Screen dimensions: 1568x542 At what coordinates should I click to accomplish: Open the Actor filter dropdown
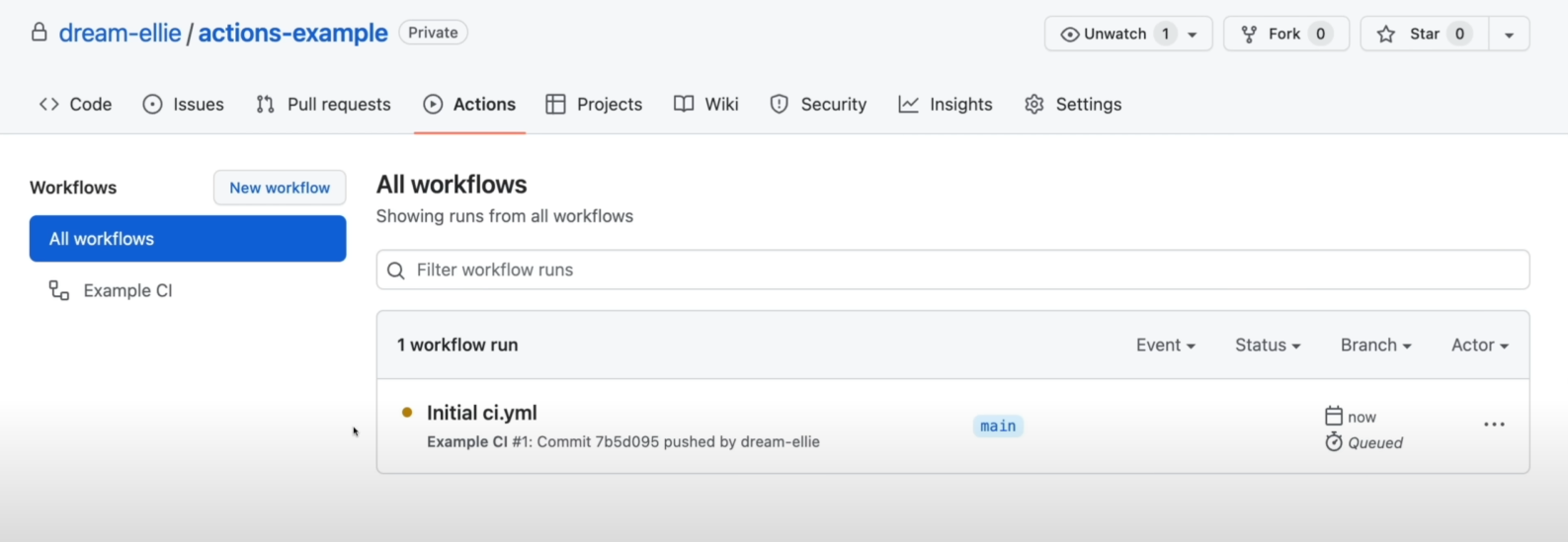1480,345
